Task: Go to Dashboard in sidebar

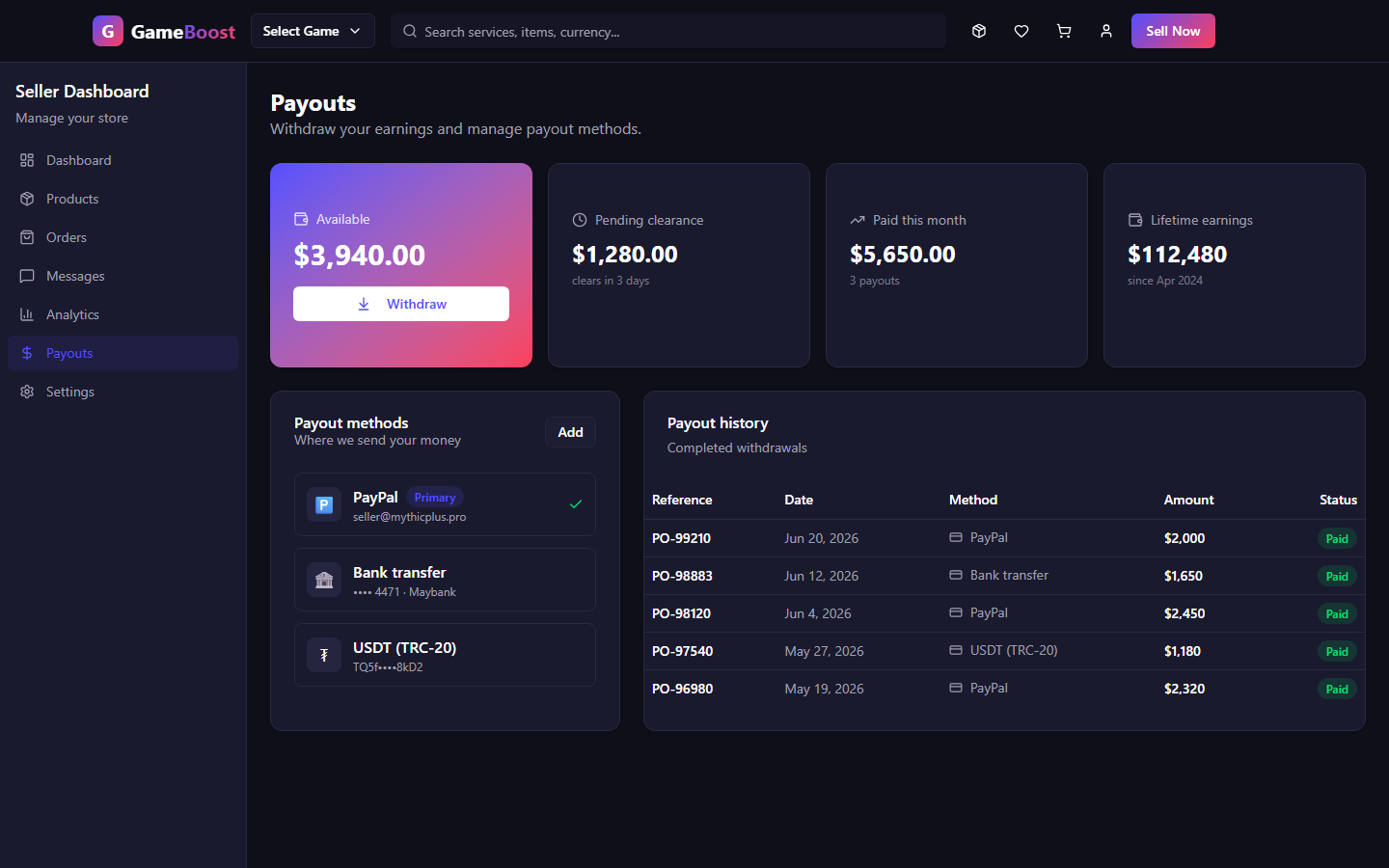Action: (x=123, y=160)
